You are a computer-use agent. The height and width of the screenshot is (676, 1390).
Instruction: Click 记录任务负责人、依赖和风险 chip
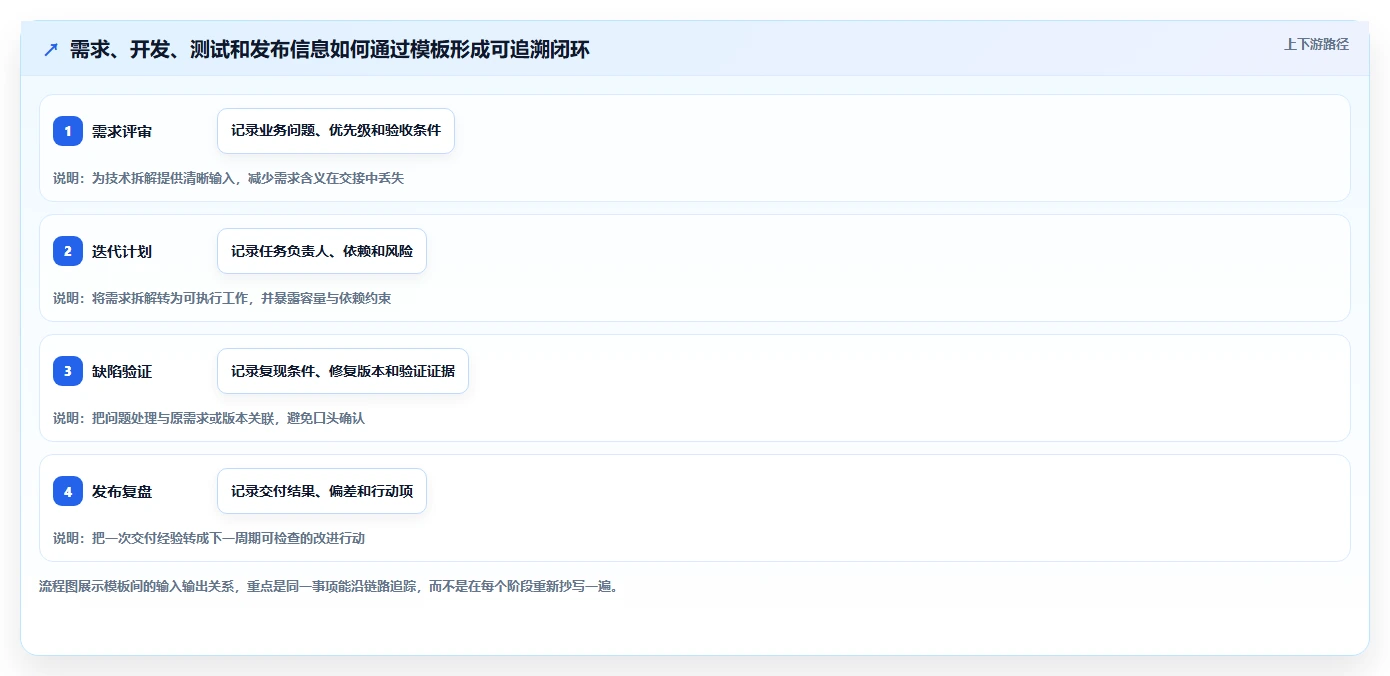[322, 251]
